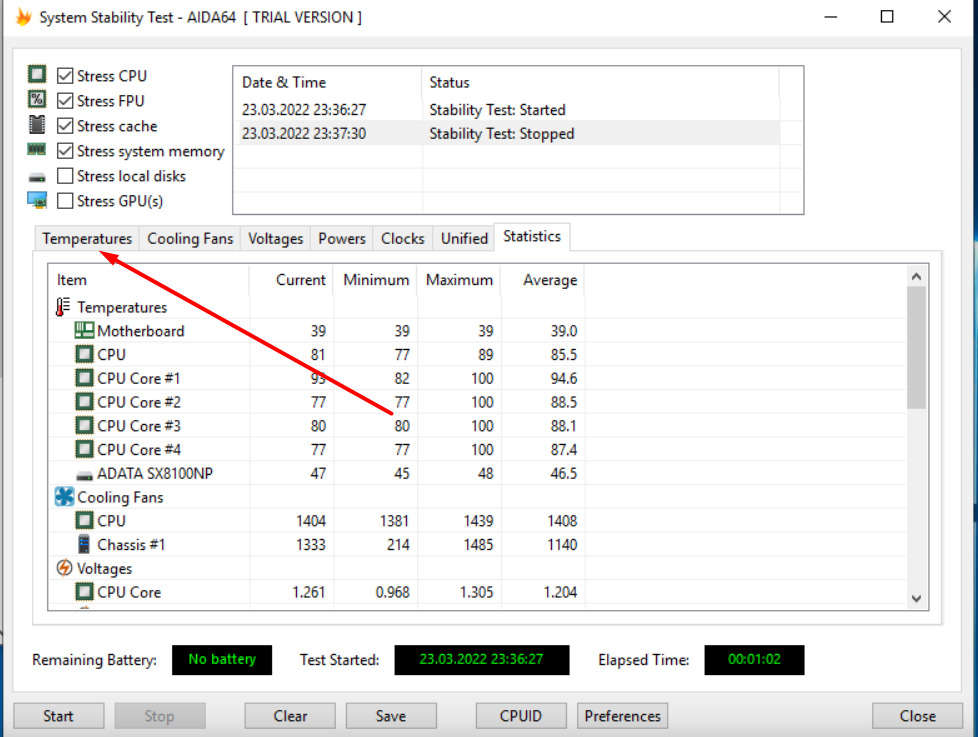Click average value 94.6 for CPU Core #1
The height and width of the screenshot is (737, 978).
tap(564, 378)
